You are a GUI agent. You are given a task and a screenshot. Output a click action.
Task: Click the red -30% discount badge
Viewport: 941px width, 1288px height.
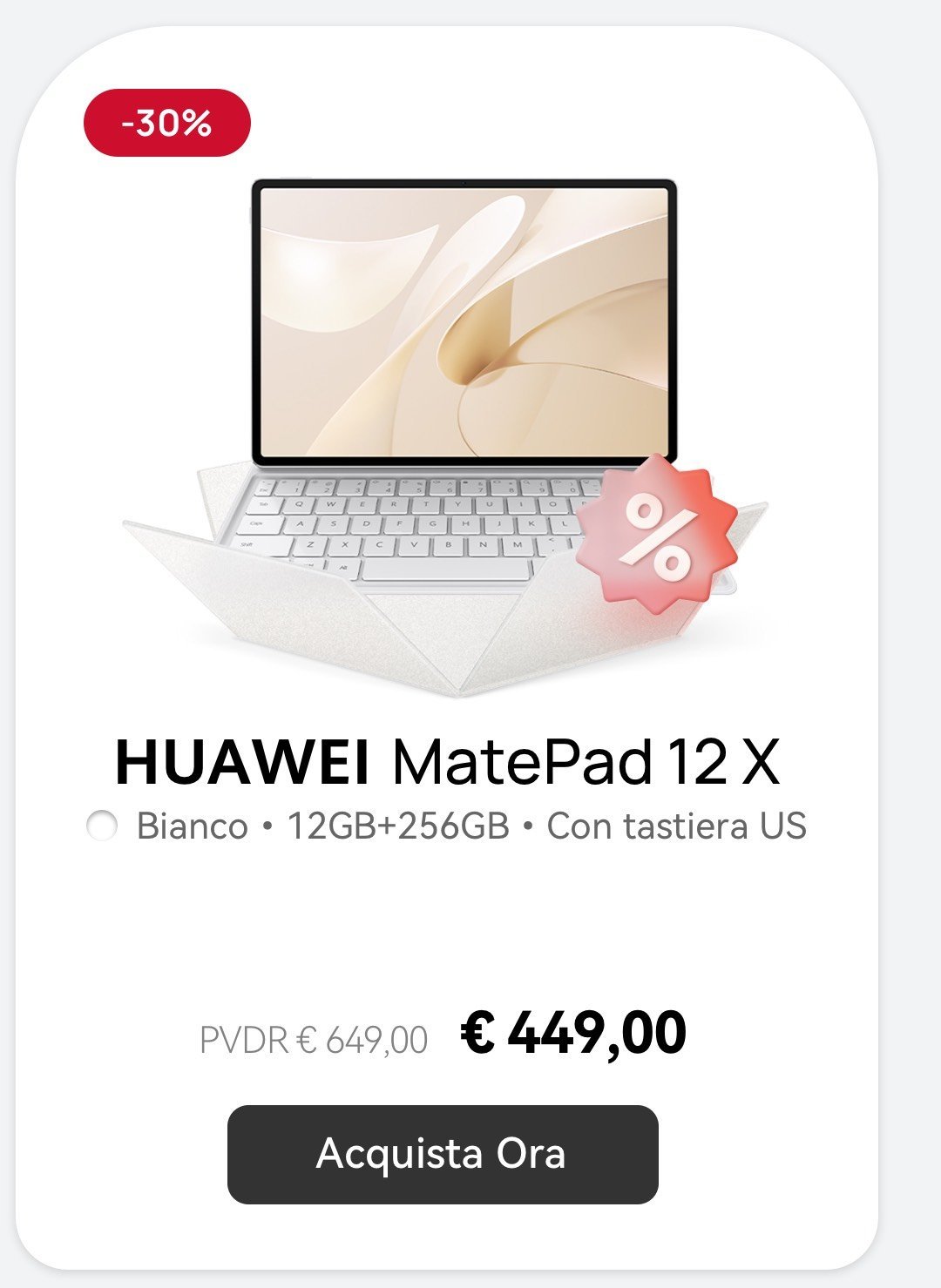click(x=166, y=123)
